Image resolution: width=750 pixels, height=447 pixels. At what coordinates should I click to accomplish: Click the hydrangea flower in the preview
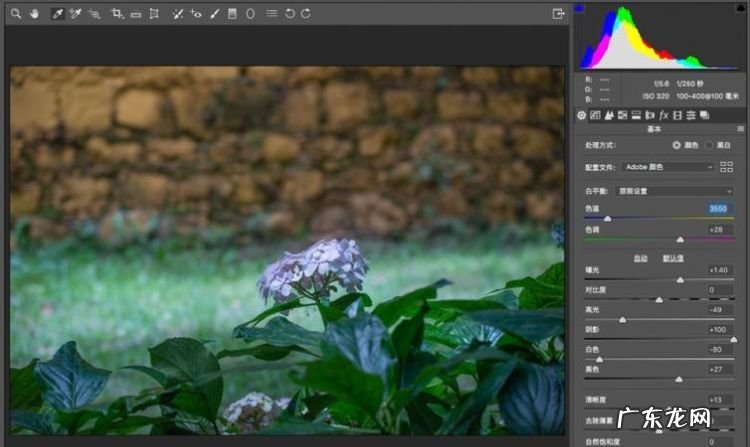coord(313,270)
